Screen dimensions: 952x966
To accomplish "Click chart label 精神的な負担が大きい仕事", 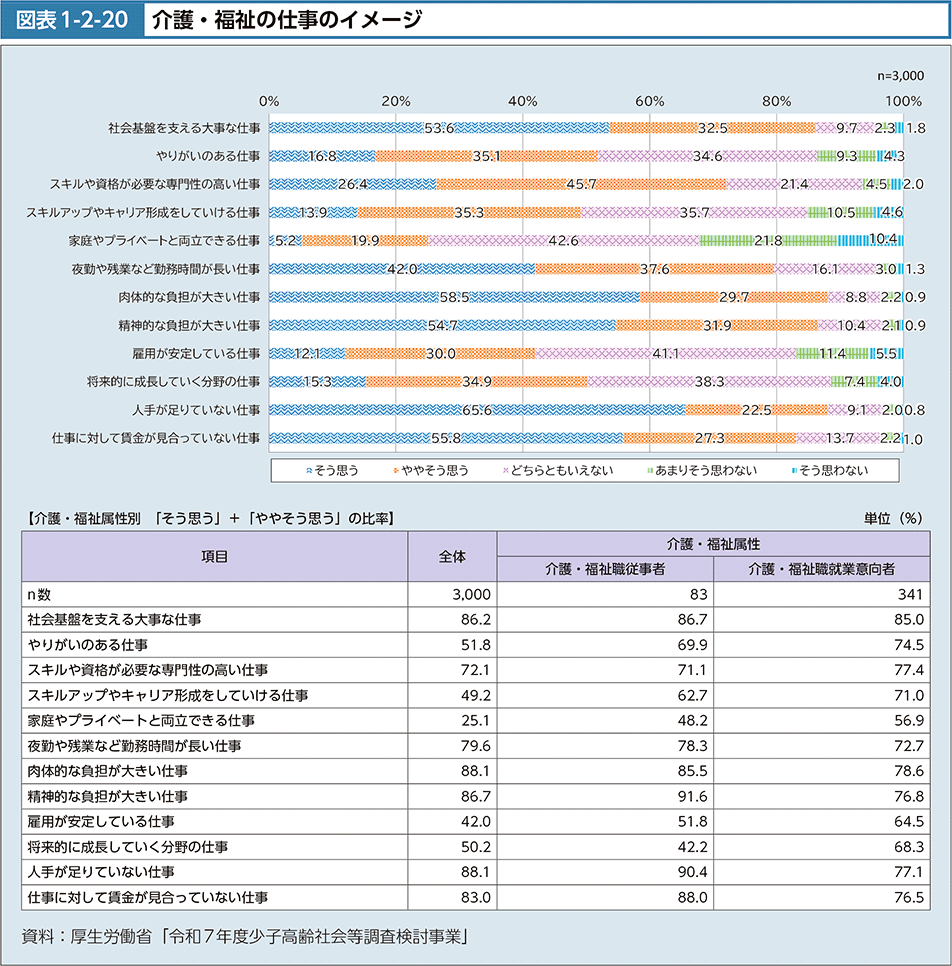I will (x=190, y=325).
